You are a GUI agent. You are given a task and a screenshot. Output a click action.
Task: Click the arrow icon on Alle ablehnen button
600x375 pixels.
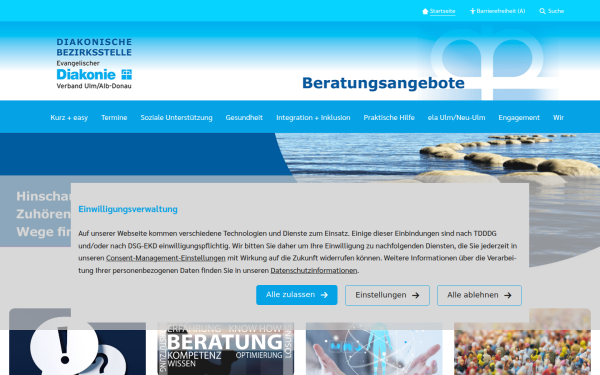tap(508, 295)
